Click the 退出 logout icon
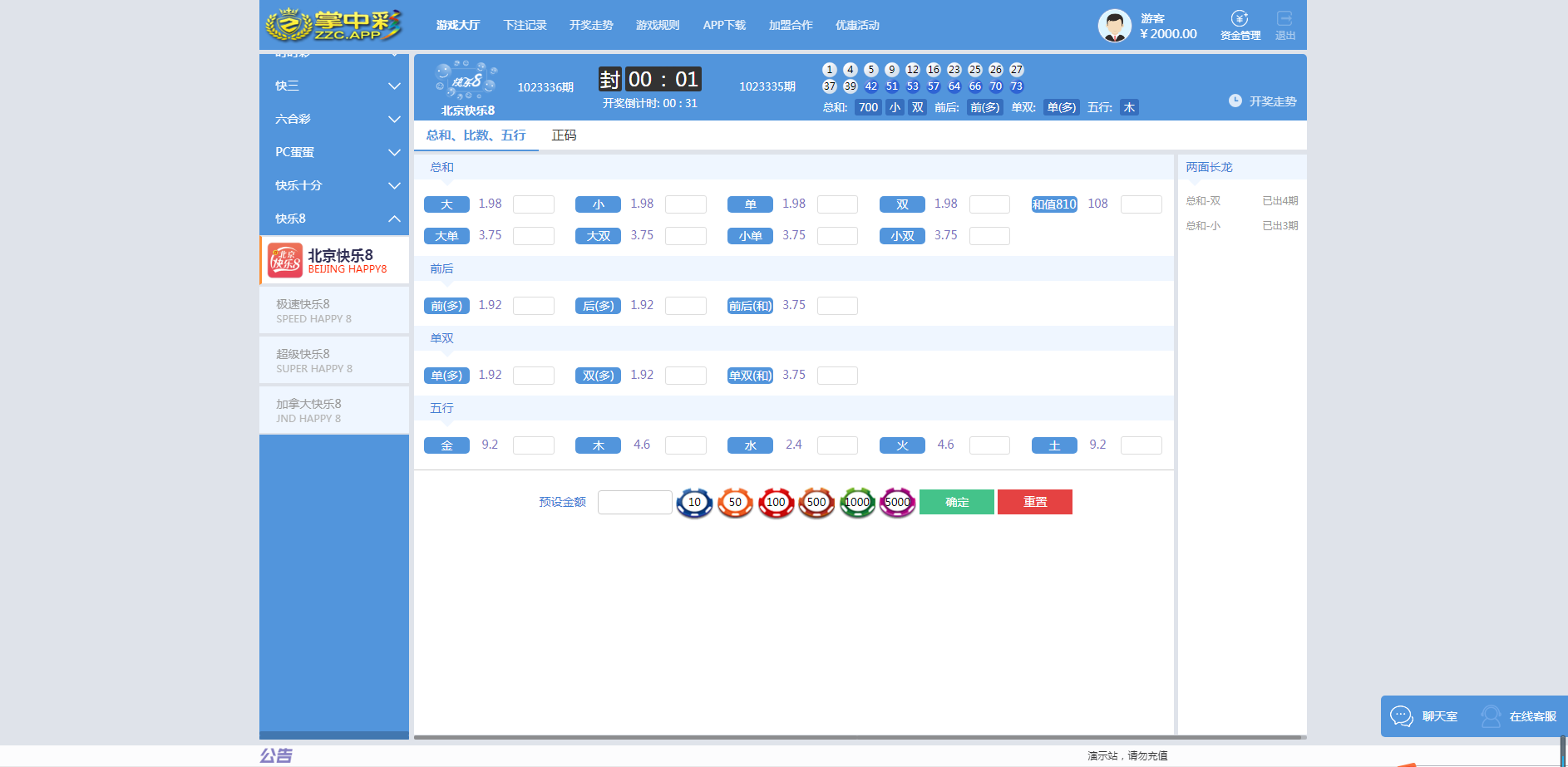 click(x=1285, y=26)
